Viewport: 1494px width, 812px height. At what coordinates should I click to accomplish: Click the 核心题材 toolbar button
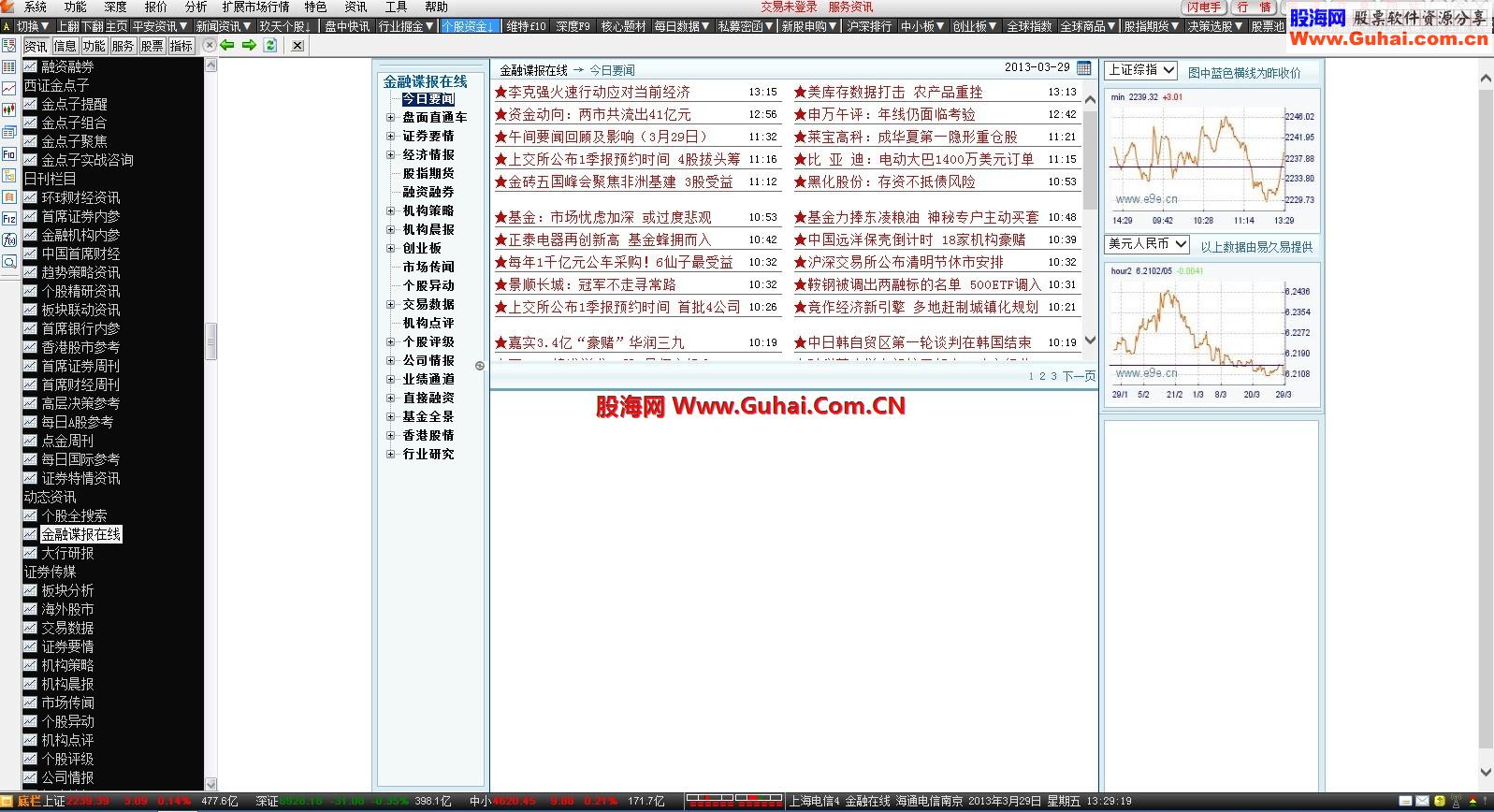(x=623, y=26)
